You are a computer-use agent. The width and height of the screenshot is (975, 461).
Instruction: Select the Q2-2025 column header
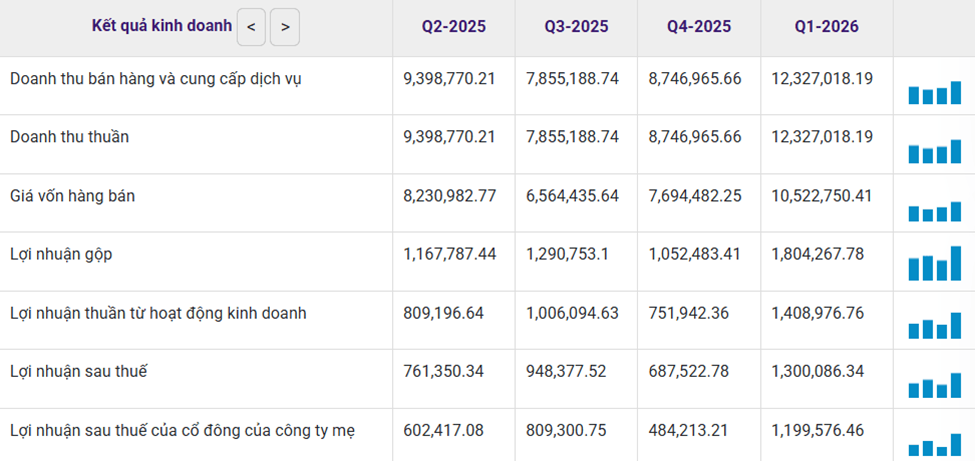453,27
